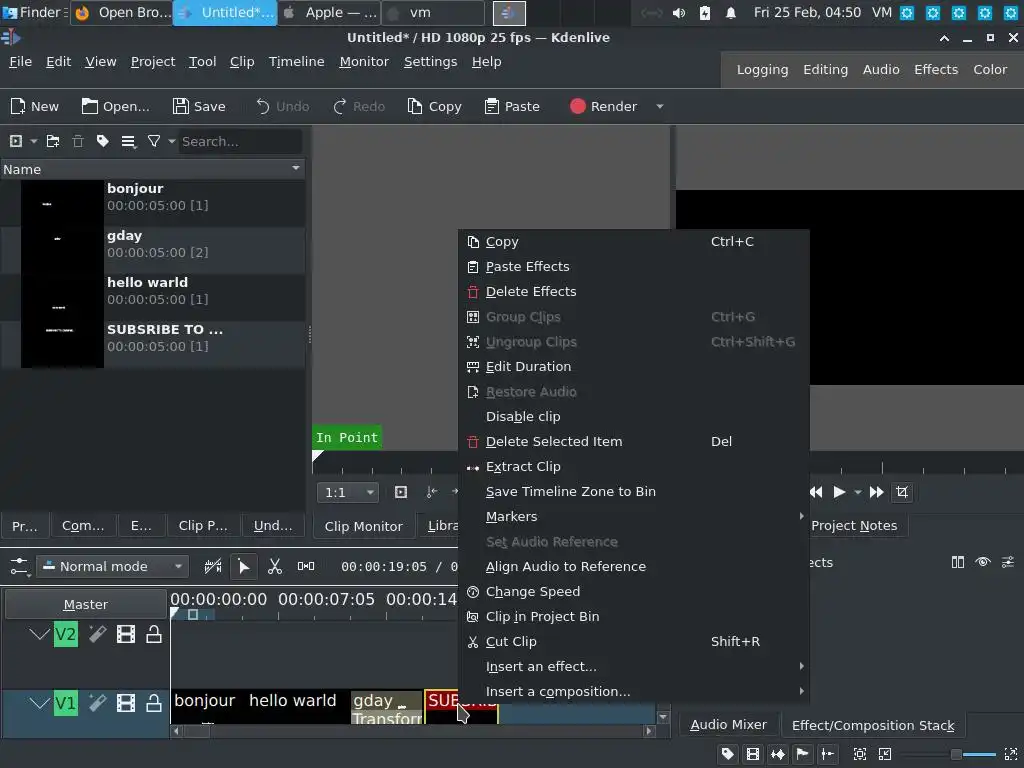Screen dimensions: 1024x768
Task: Open the bin view options menu icon
Action: (x=129, y=141)
